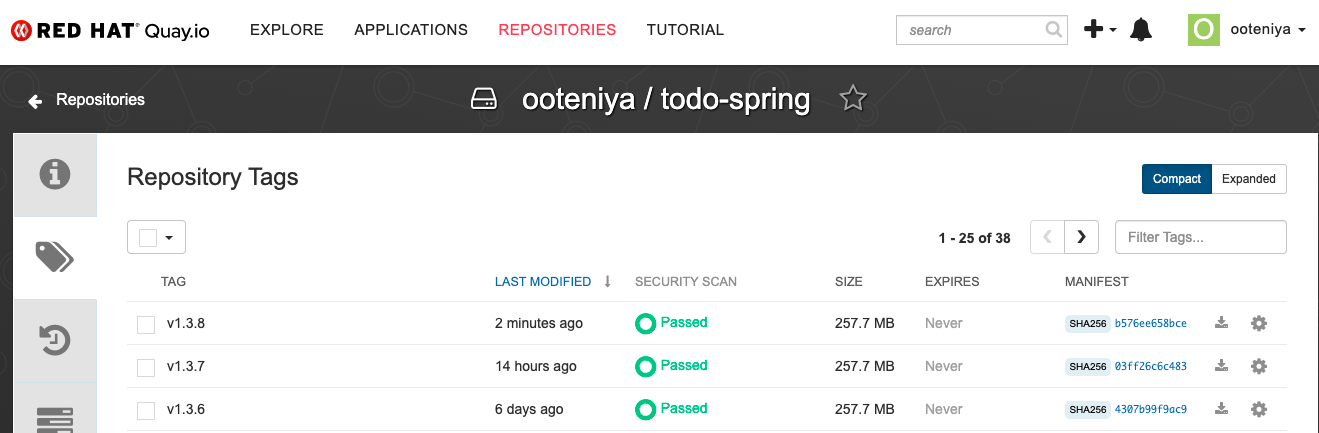
Task: Fetch the v1.3.6 tag via download icon
Action: [1221, 409]
